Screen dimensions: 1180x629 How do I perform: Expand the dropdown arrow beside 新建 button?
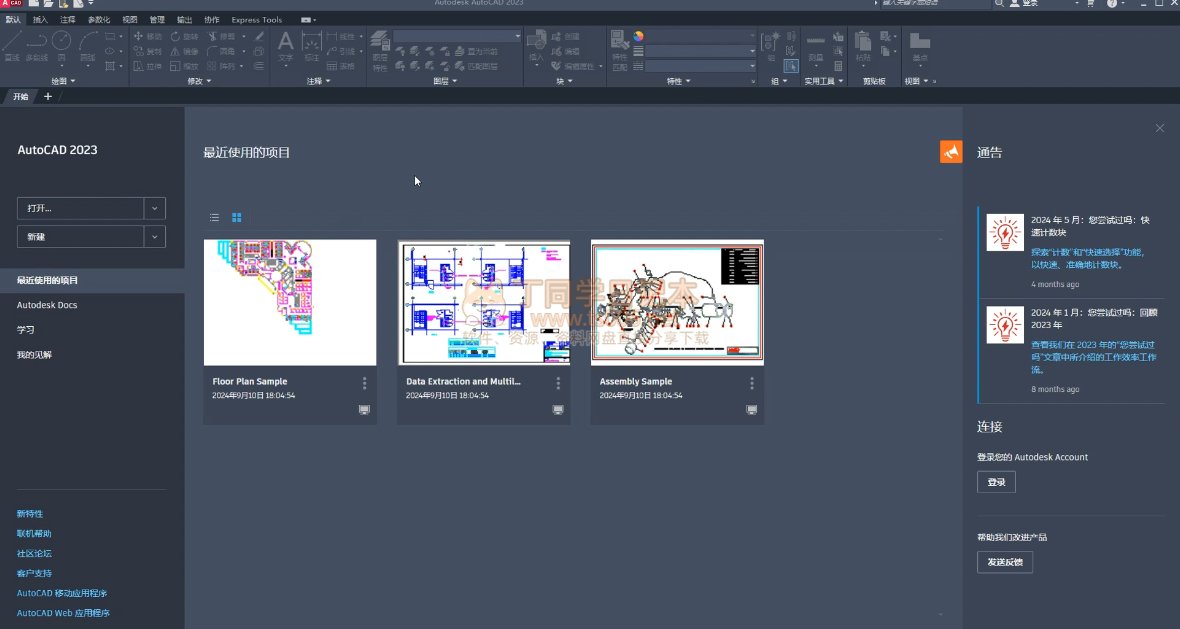point(155,236)
